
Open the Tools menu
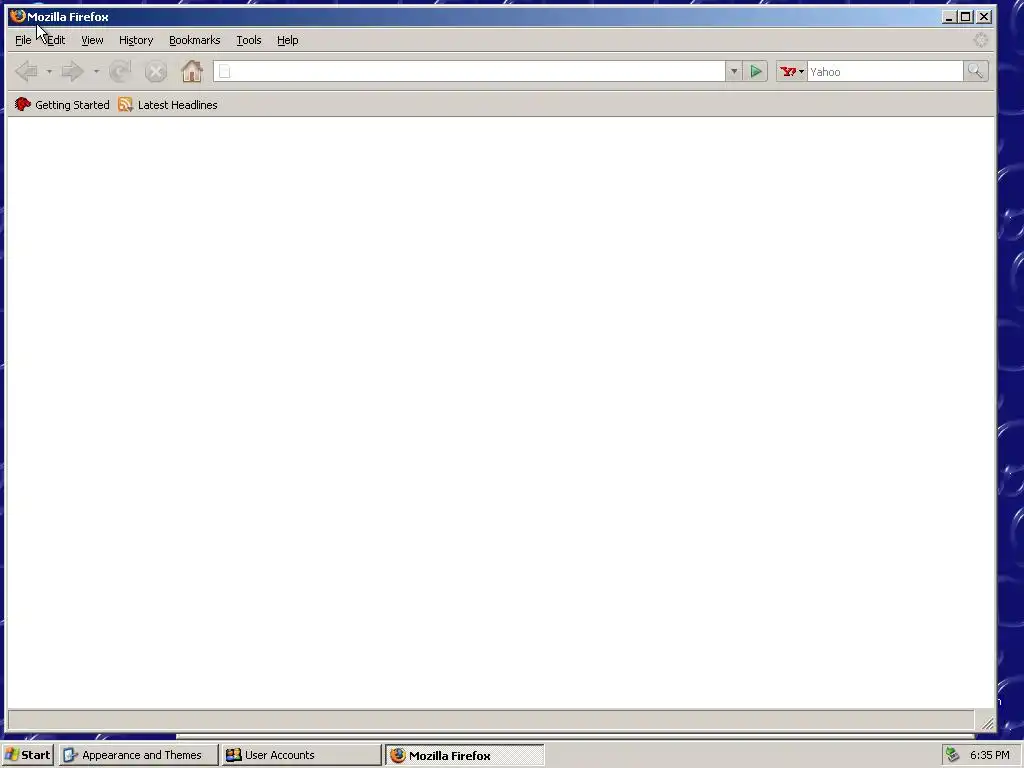point(249,40)
